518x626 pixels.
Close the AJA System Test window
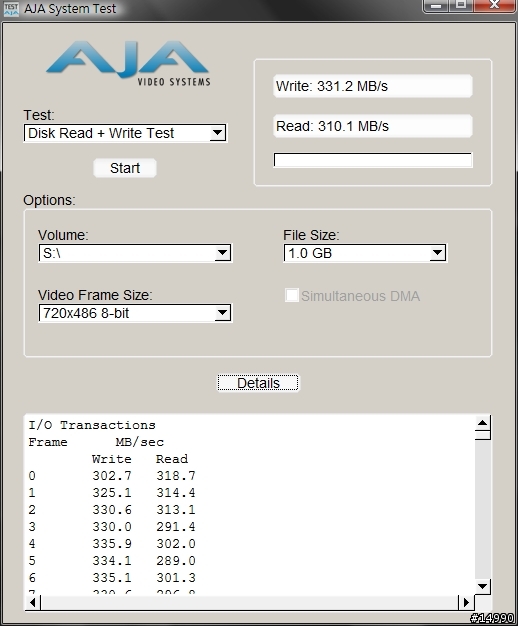(x=494, y=6)
